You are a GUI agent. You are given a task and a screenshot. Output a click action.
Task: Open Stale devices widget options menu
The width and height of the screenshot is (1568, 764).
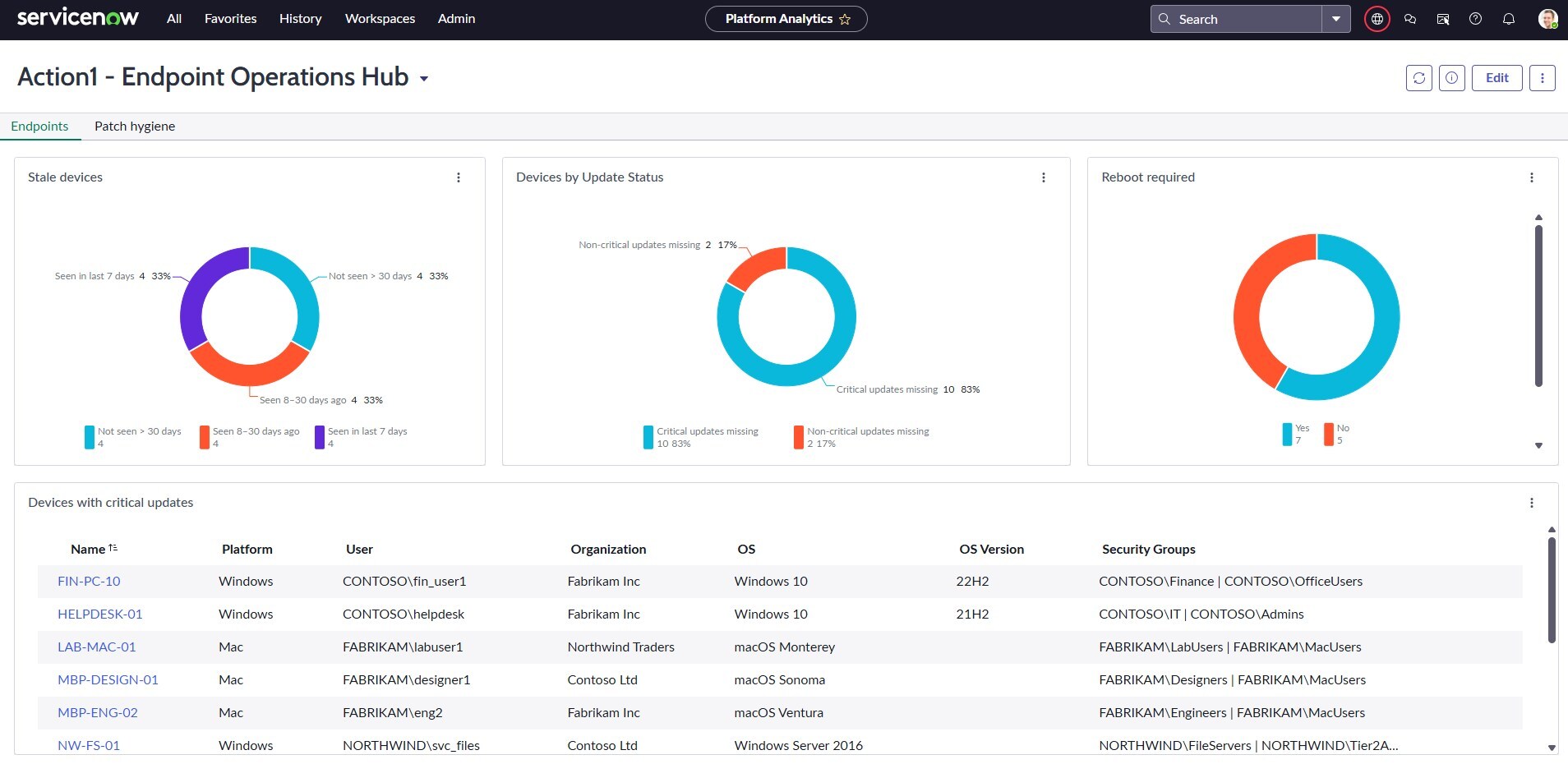click(x=459, y=177)
